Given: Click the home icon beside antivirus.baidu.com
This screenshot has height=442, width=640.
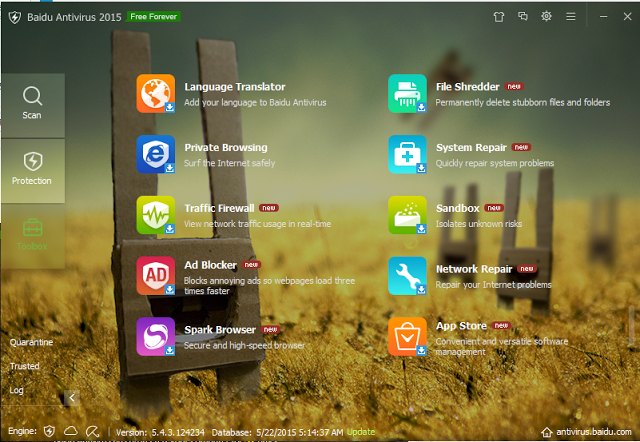Looking at the screenshot, I should (547, 432).
